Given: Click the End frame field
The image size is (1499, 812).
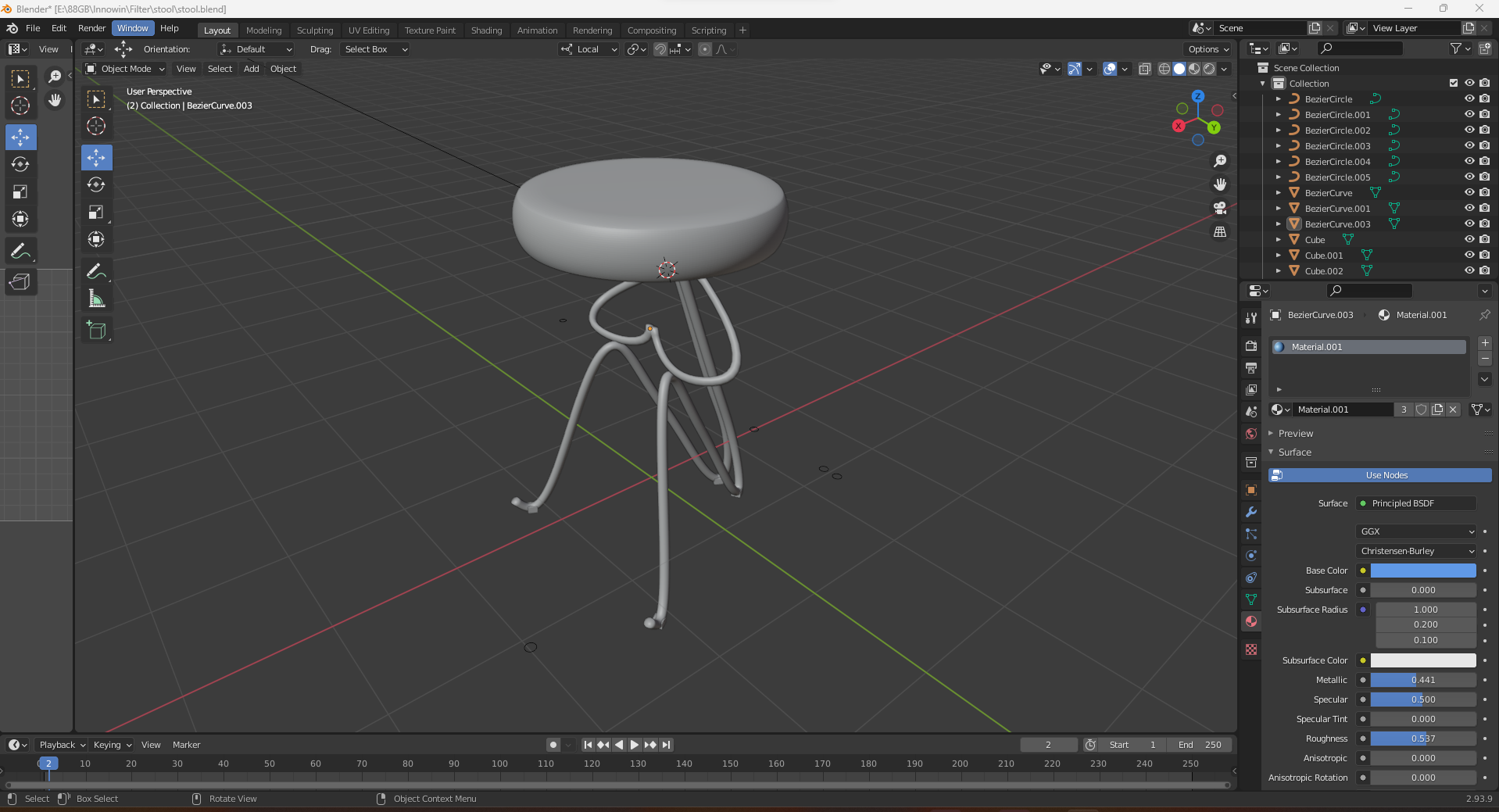Looking at the screenshot, I should pos(1200,745).
